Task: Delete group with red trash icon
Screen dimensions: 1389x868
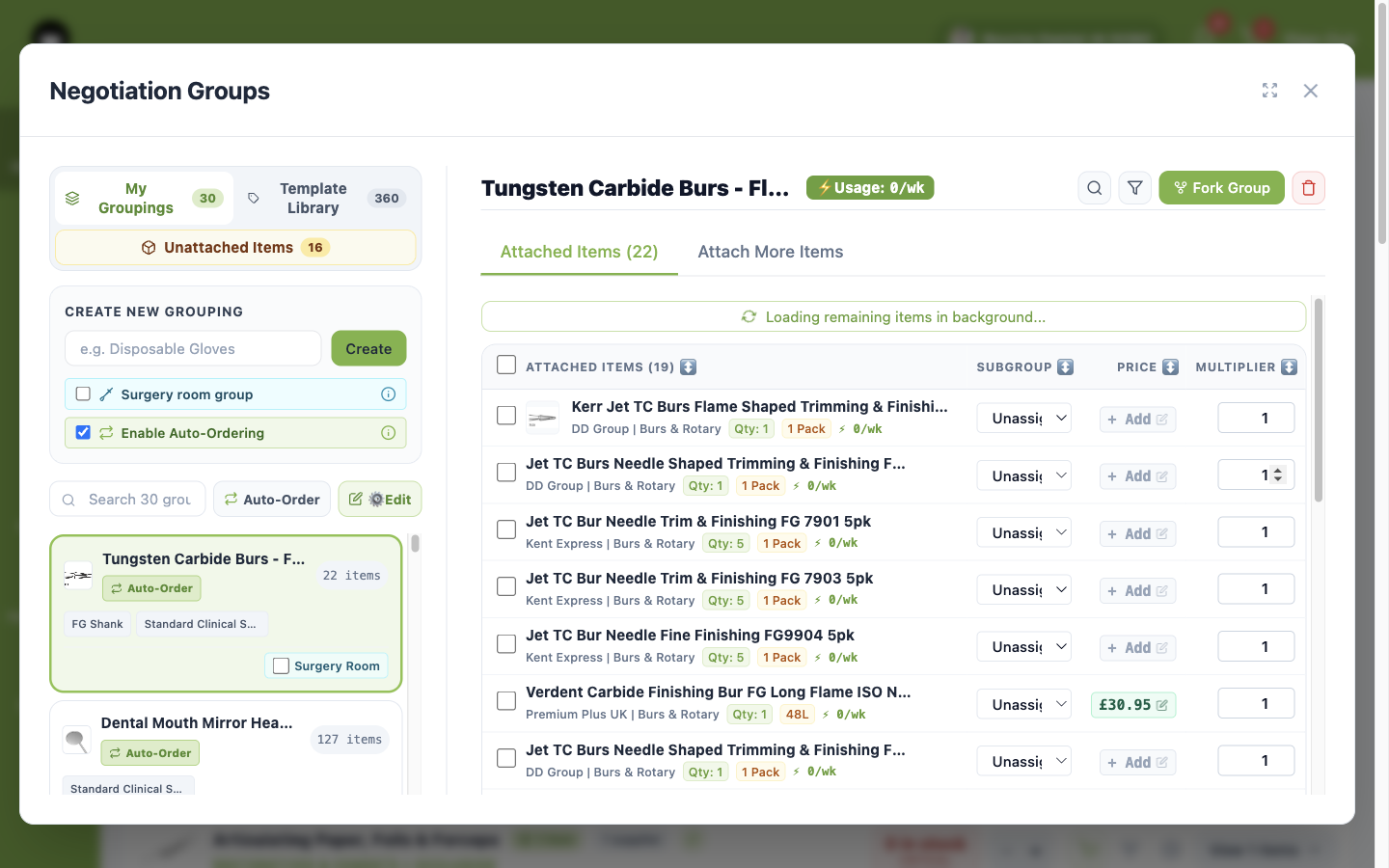Action: click(1308, 188)
